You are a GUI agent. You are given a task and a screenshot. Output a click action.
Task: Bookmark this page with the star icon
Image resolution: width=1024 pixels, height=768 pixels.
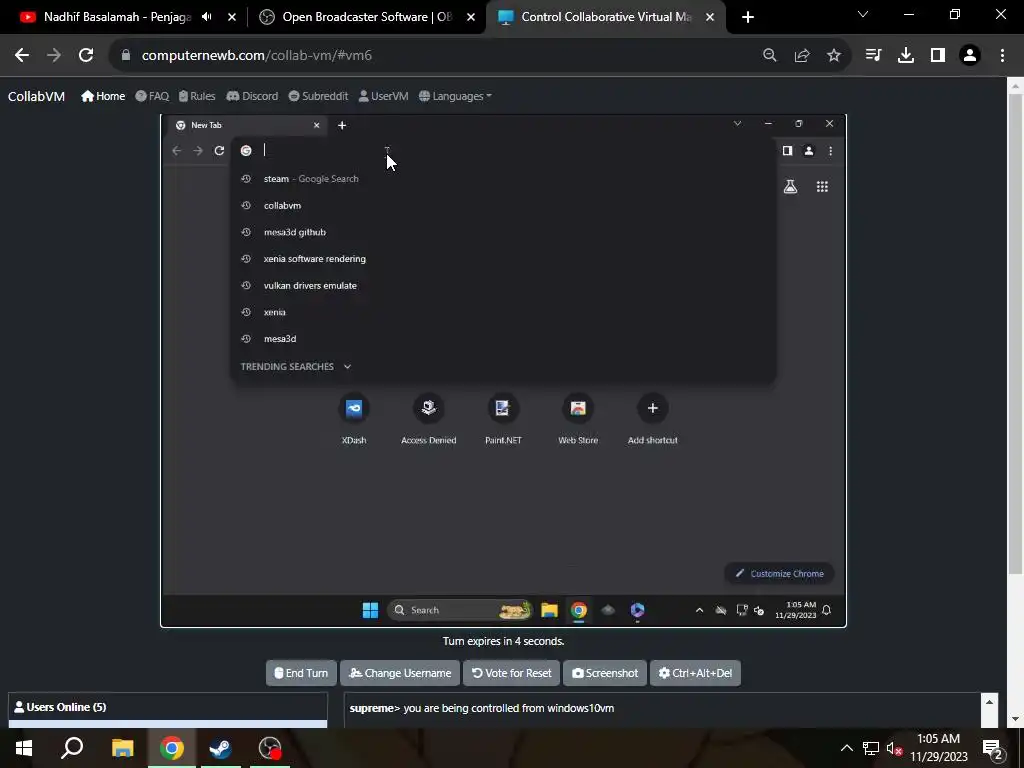pyautogui.click(x=834, y=56)
